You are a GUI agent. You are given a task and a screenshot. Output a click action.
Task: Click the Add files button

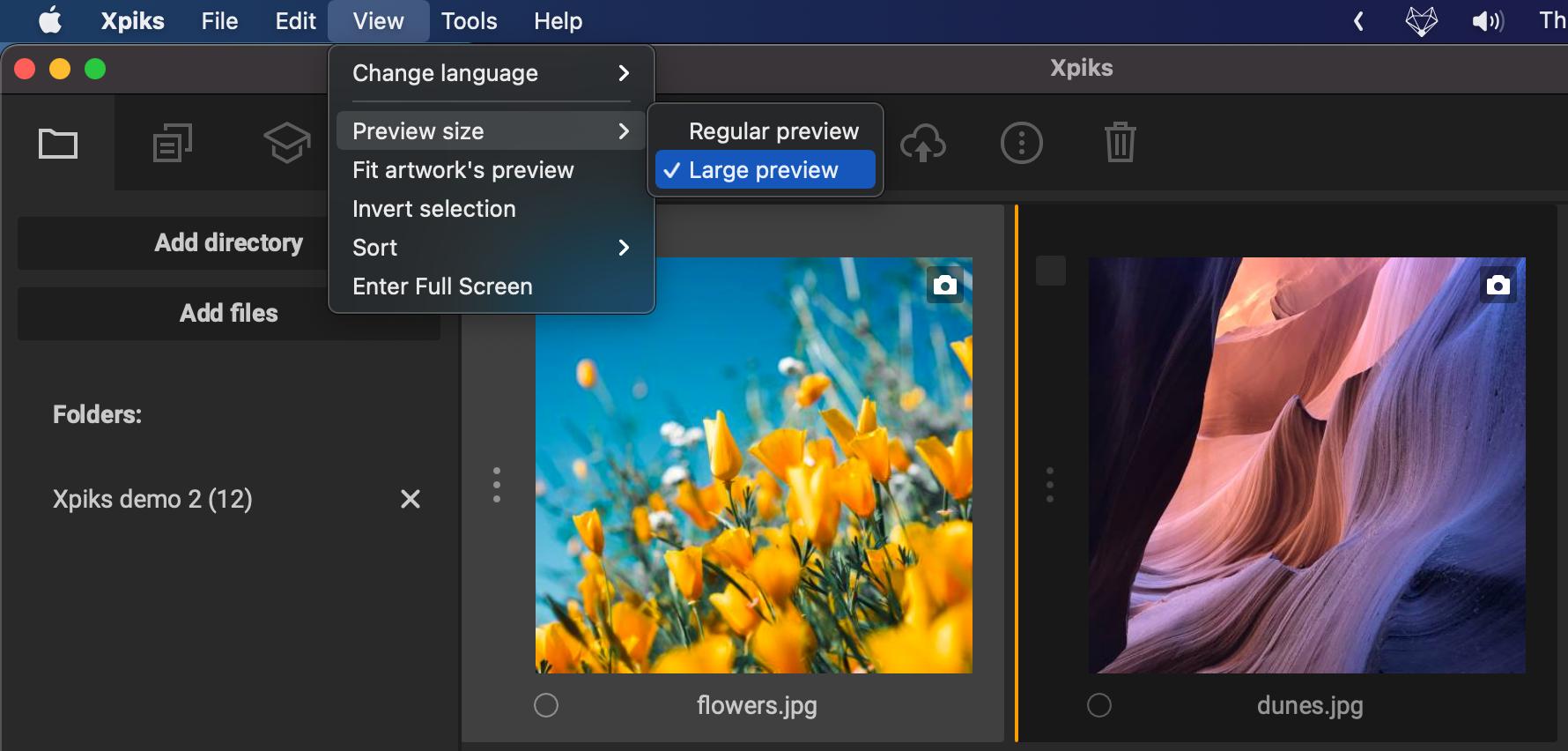(229, 313)
